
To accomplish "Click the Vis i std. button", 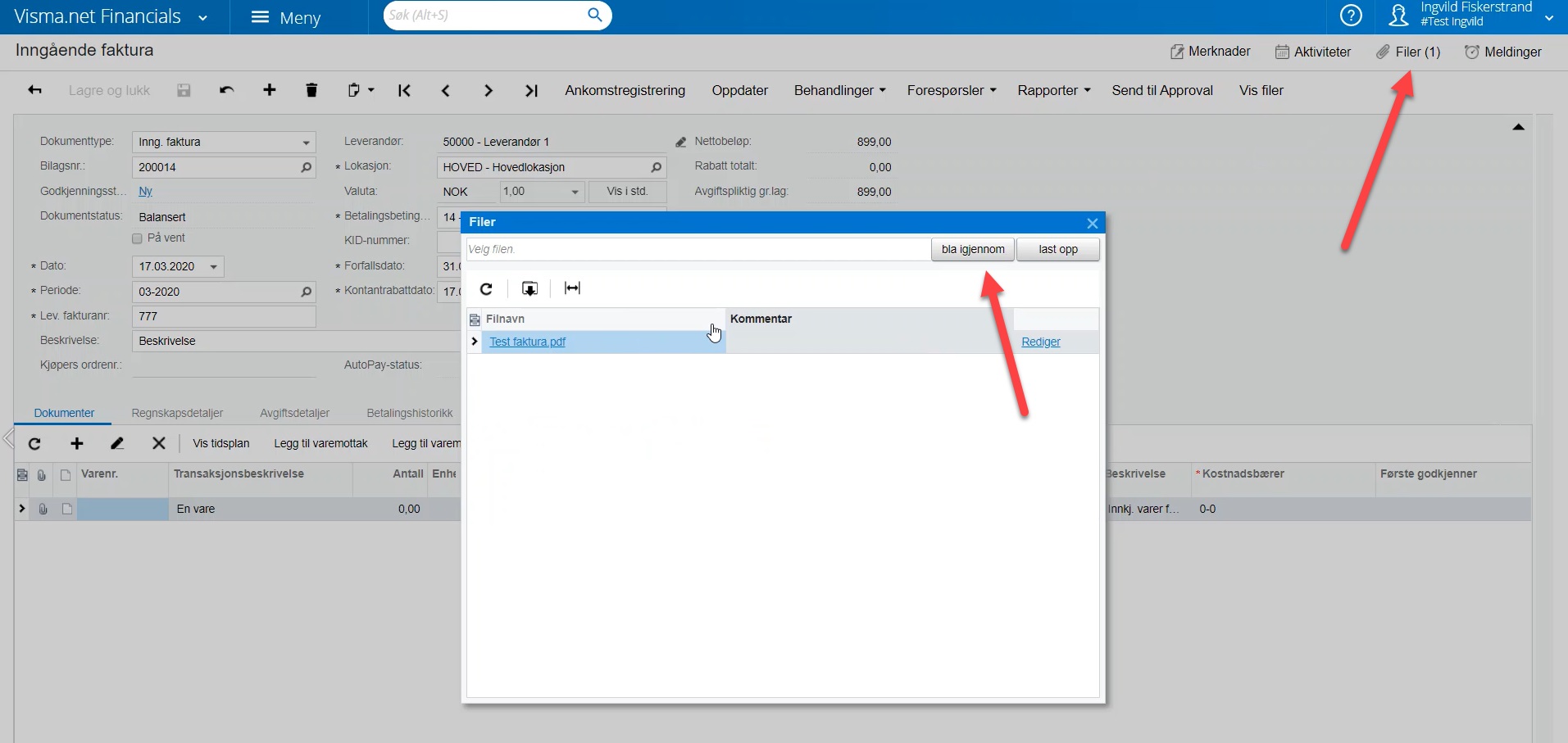I will point(627,192).
